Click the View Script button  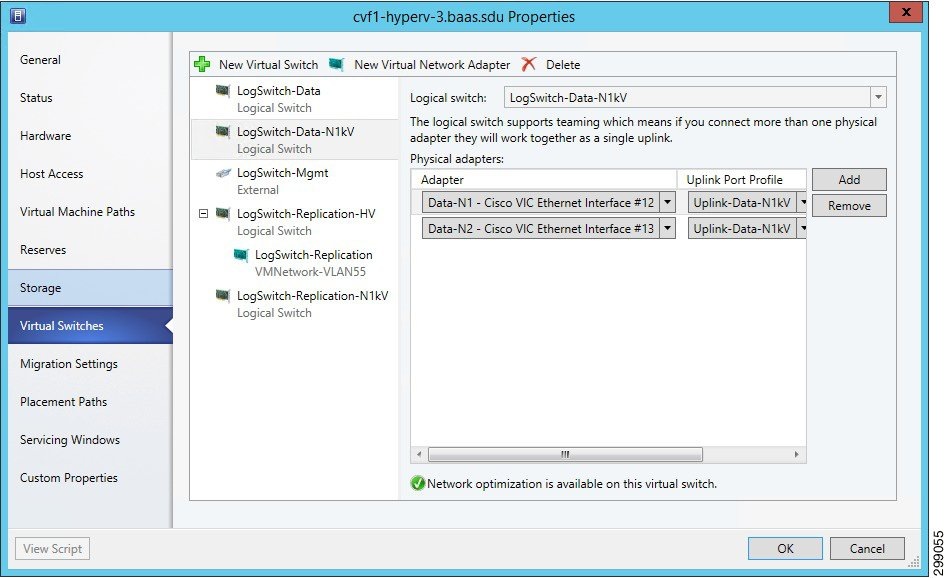click(x=52, y=548)
